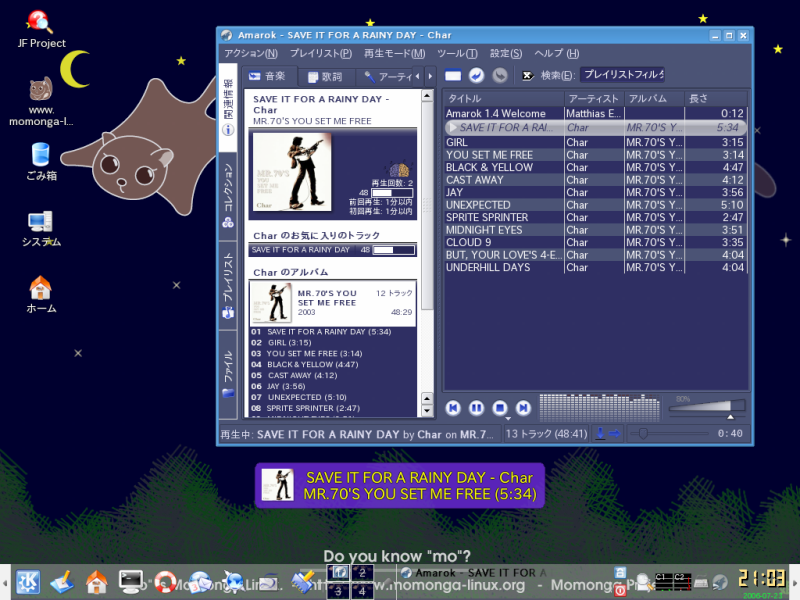Pause the current song
The height and width of the screenshot is (600, 800).
tap(477, 408)
